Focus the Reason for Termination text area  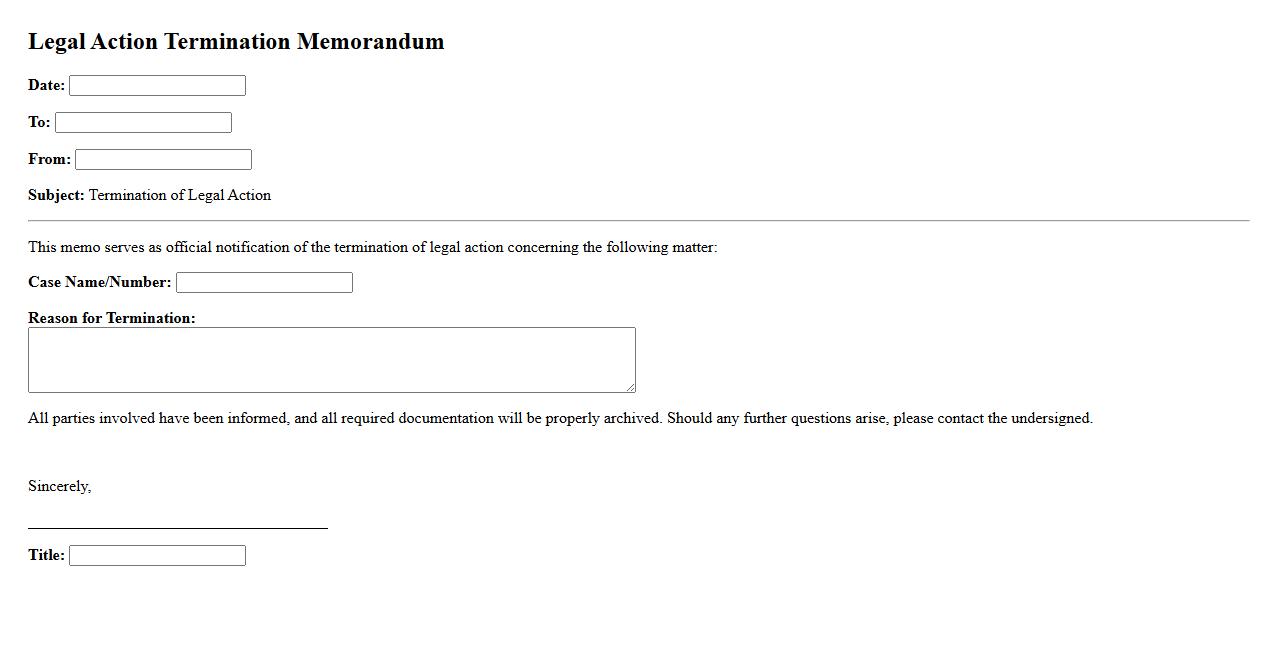click(331, 360)
